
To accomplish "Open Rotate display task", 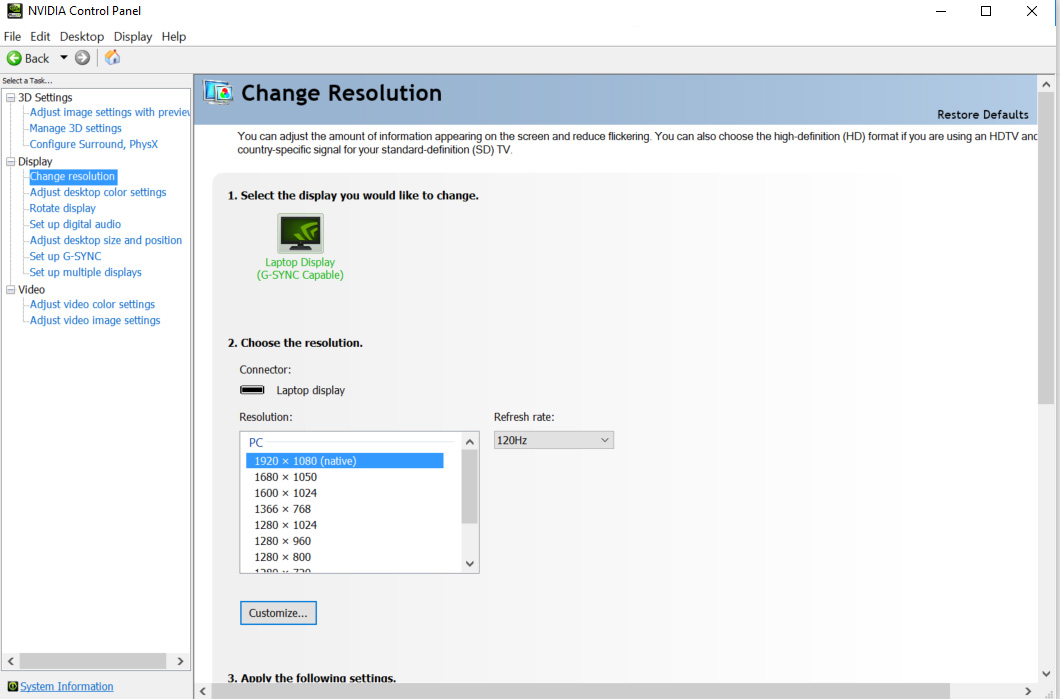I will pyautogui.click(x=62, y=208).
